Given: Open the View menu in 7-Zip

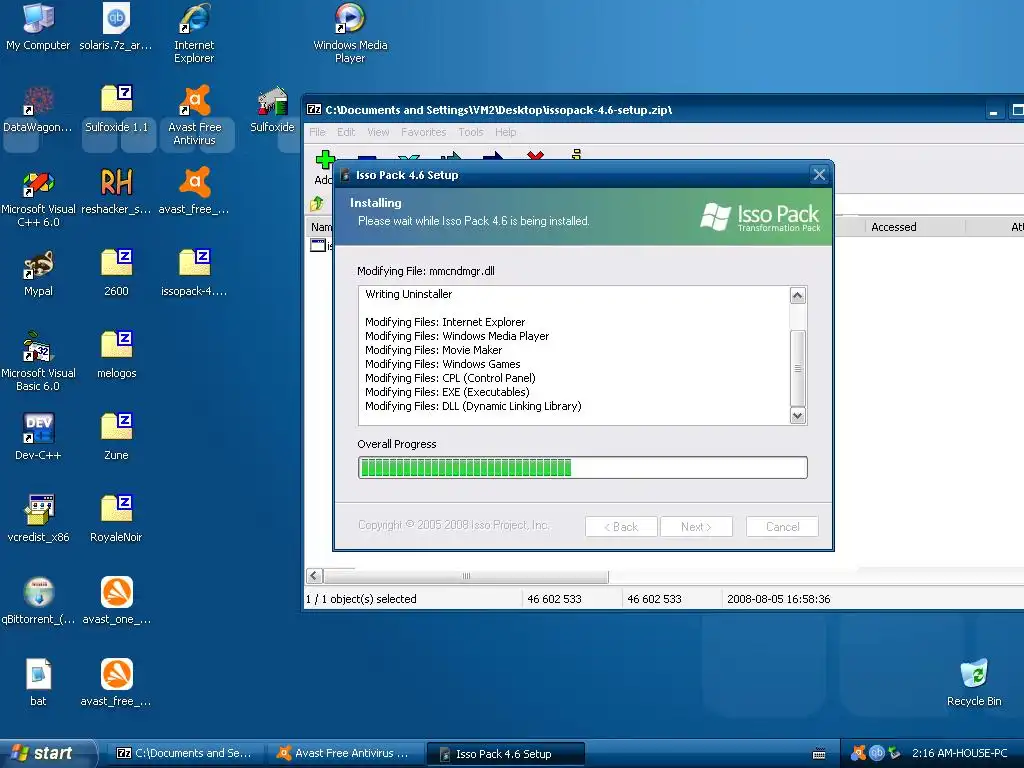Looking at the screenshot, I should 378,132.
